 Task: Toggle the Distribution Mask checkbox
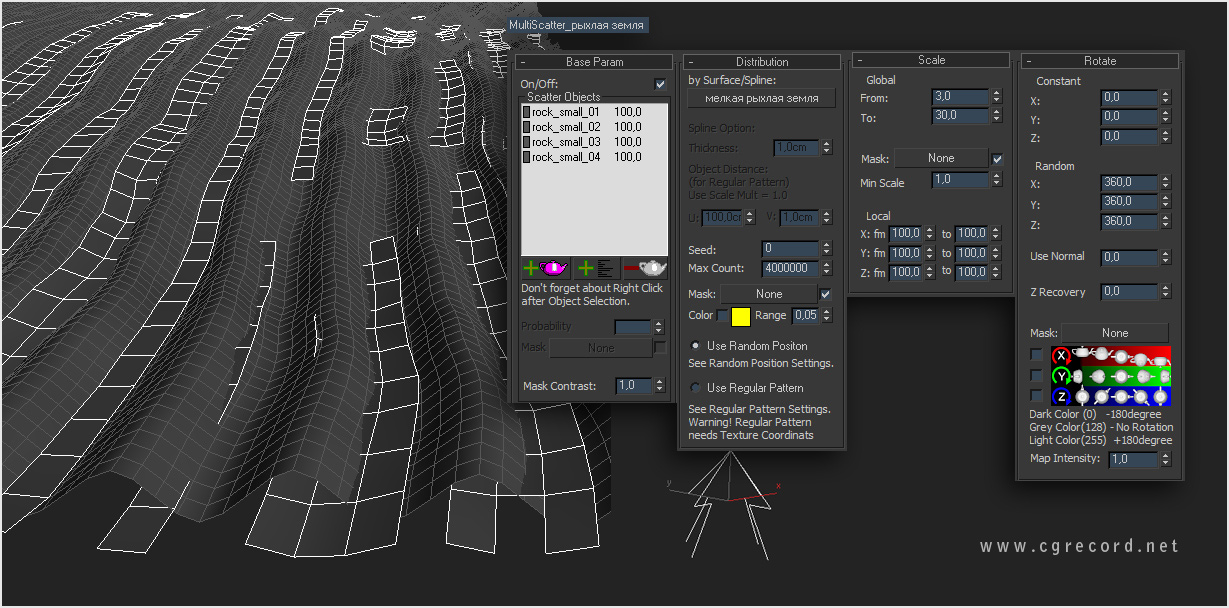[826, 294]
